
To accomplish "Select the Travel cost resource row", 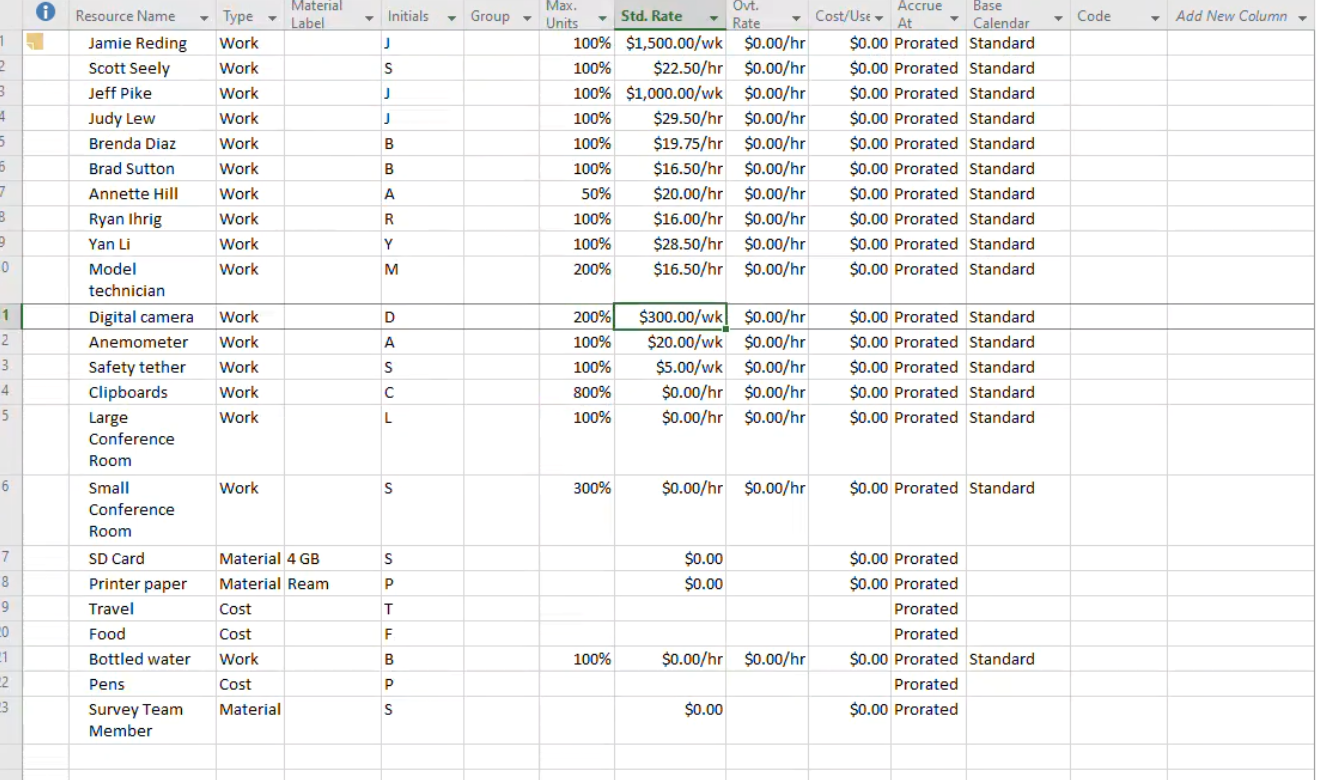I will 111,608.
